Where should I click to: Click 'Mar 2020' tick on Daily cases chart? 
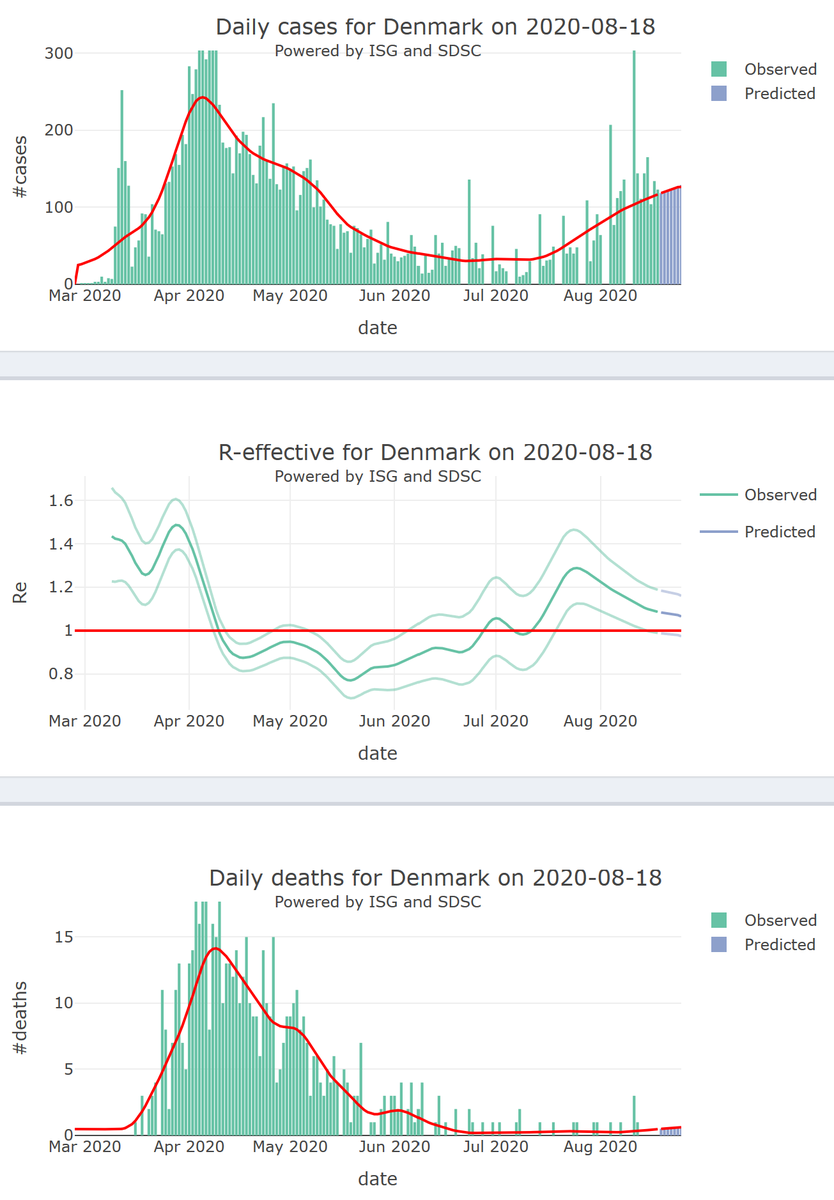click(x=85, y=296)
